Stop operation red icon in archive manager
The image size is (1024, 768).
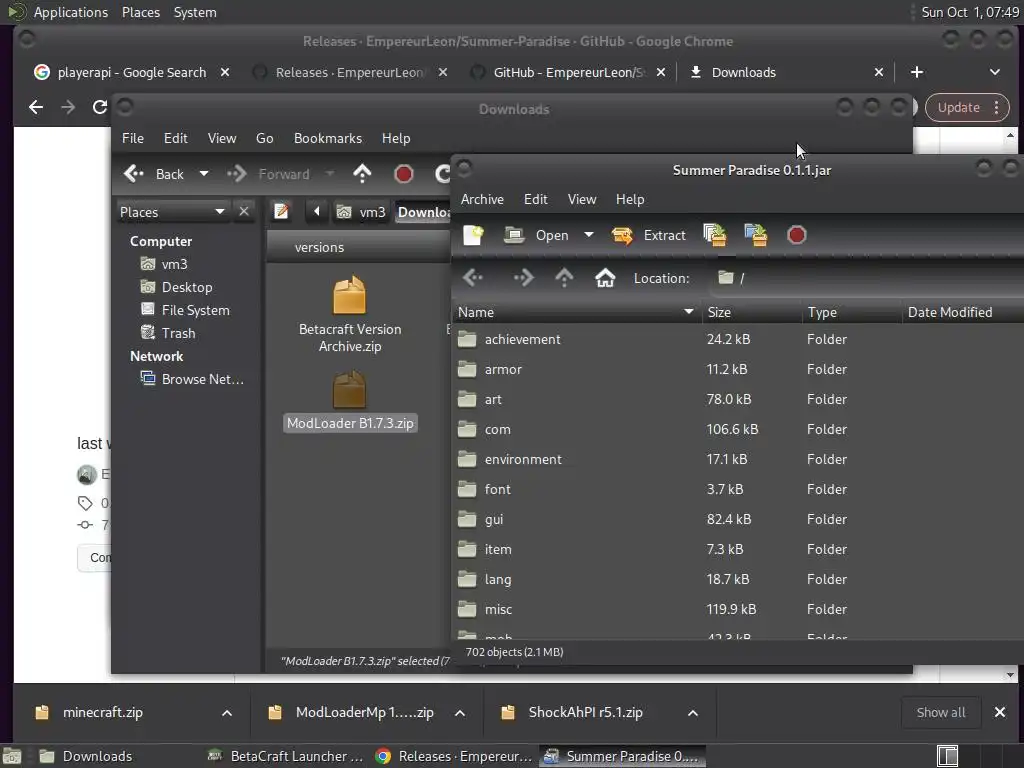[x=796, y=235]
